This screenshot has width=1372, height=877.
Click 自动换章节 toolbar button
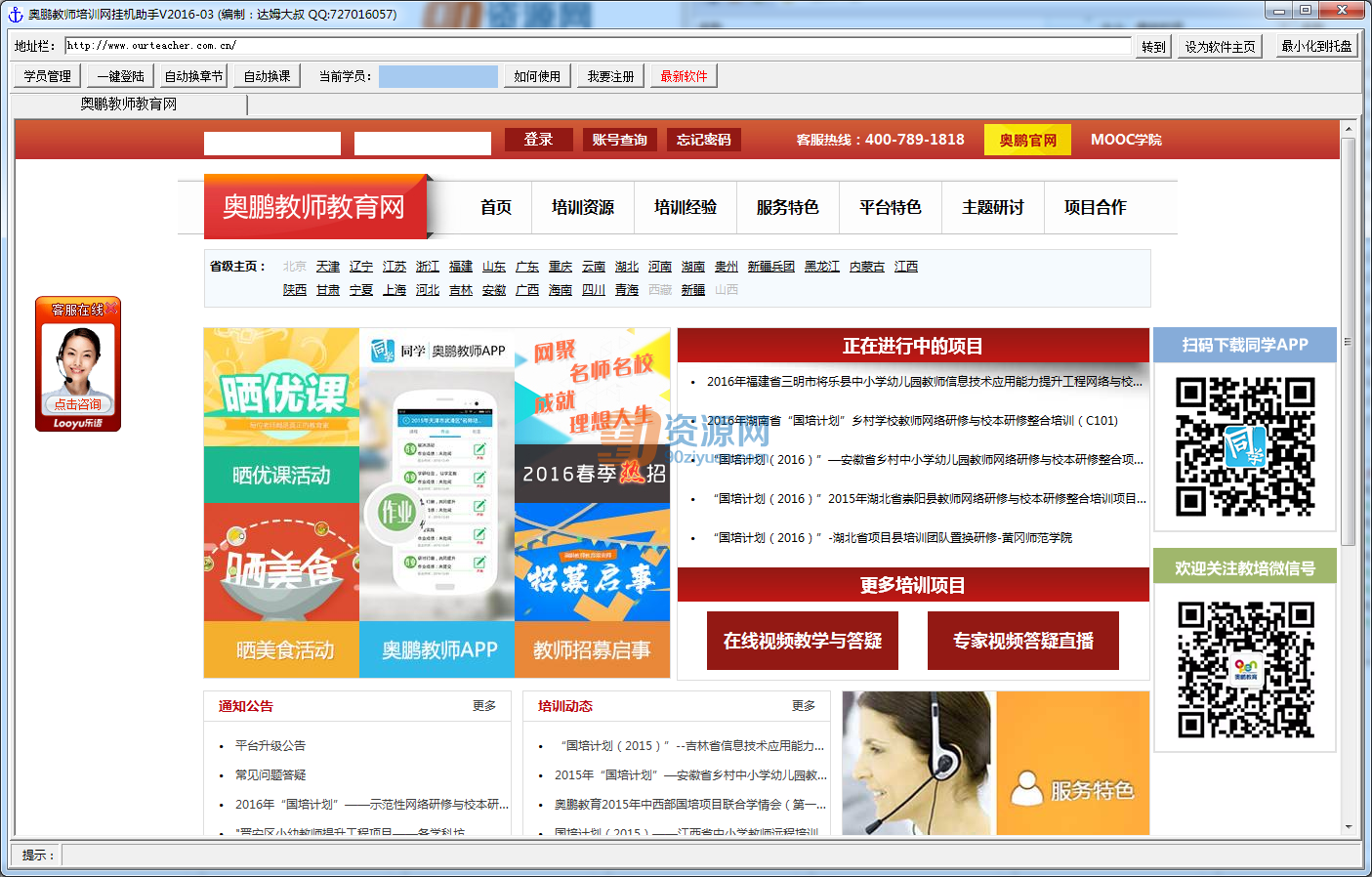(x=193, y=75)
